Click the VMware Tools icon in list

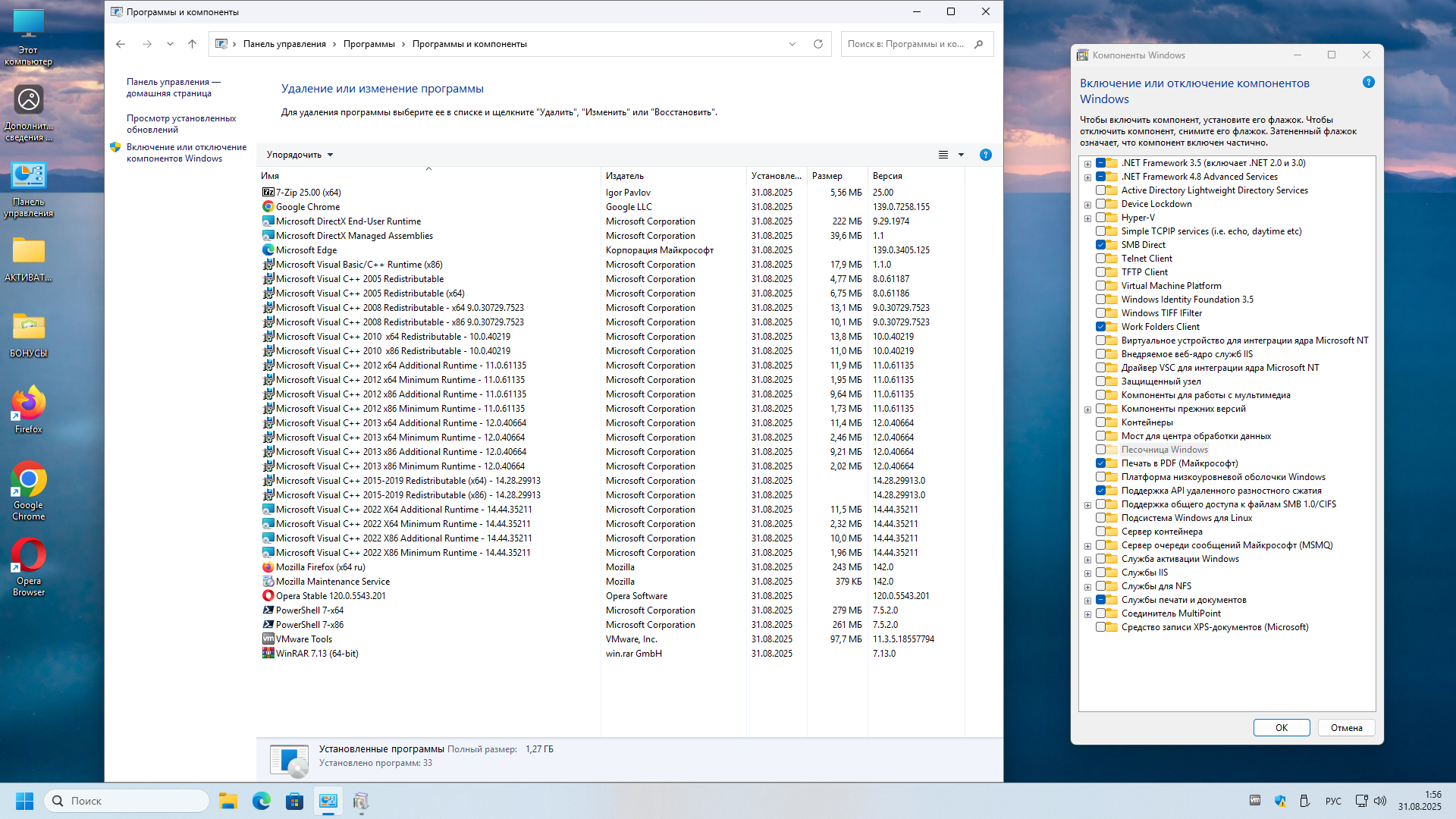[268, 639]
